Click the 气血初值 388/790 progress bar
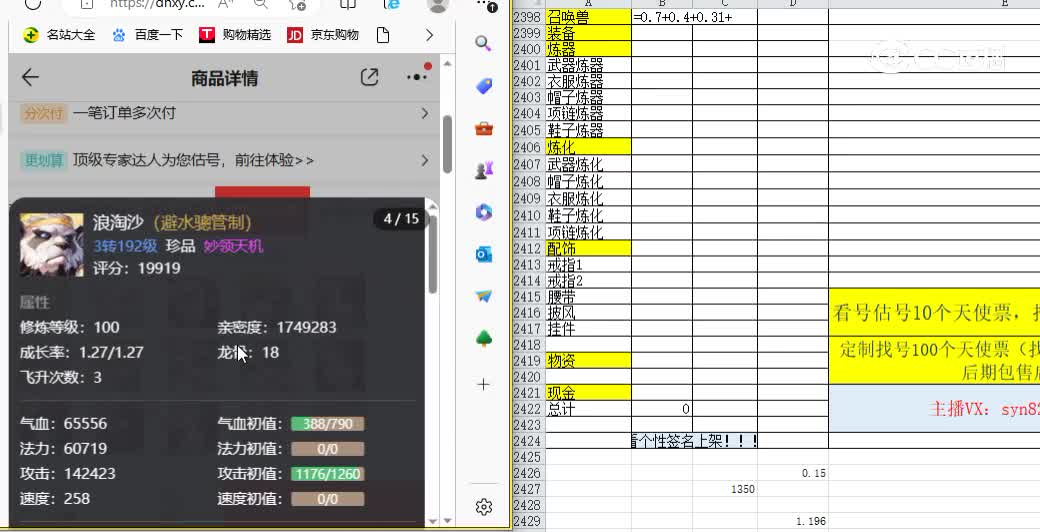 click(327, 424)
